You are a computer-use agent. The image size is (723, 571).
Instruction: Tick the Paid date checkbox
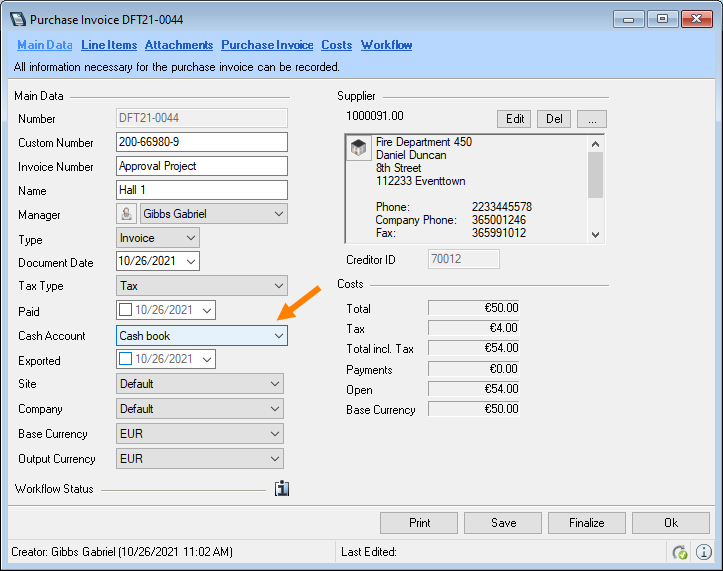[126, 311]
